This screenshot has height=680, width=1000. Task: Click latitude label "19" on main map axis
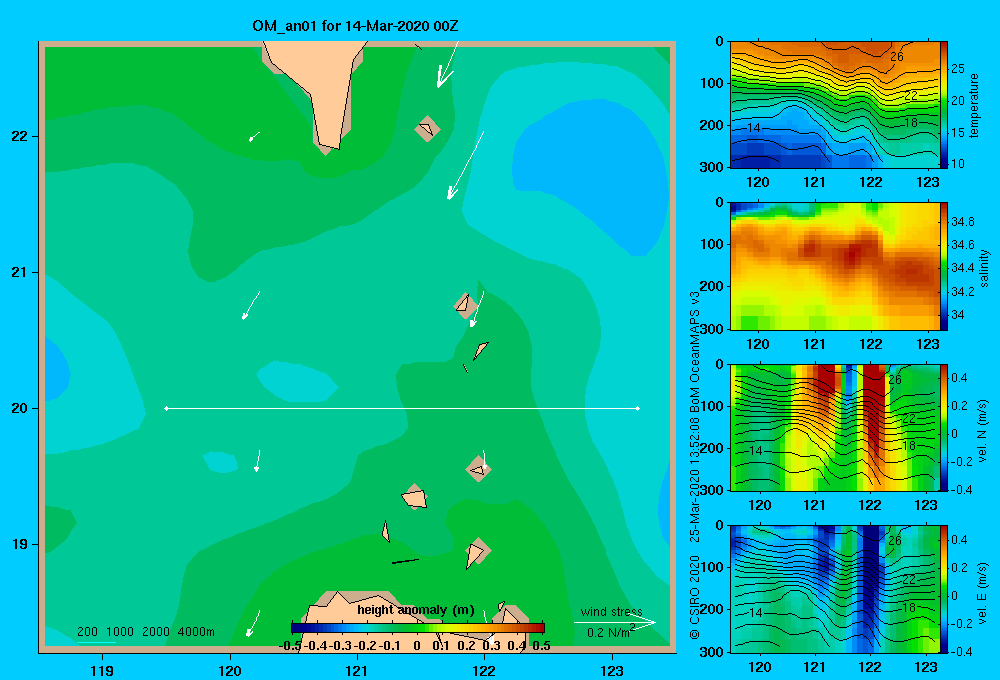[x=20, y=544]
